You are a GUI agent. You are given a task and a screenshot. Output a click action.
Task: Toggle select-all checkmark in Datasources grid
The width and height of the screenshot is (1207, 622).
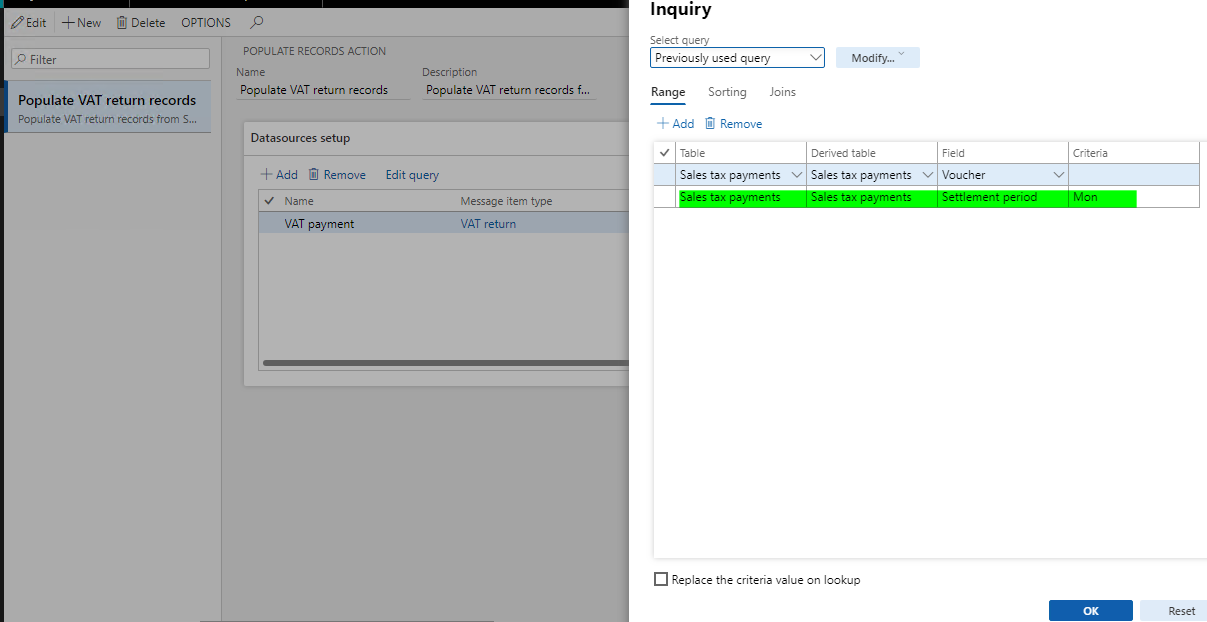(269, 201)
